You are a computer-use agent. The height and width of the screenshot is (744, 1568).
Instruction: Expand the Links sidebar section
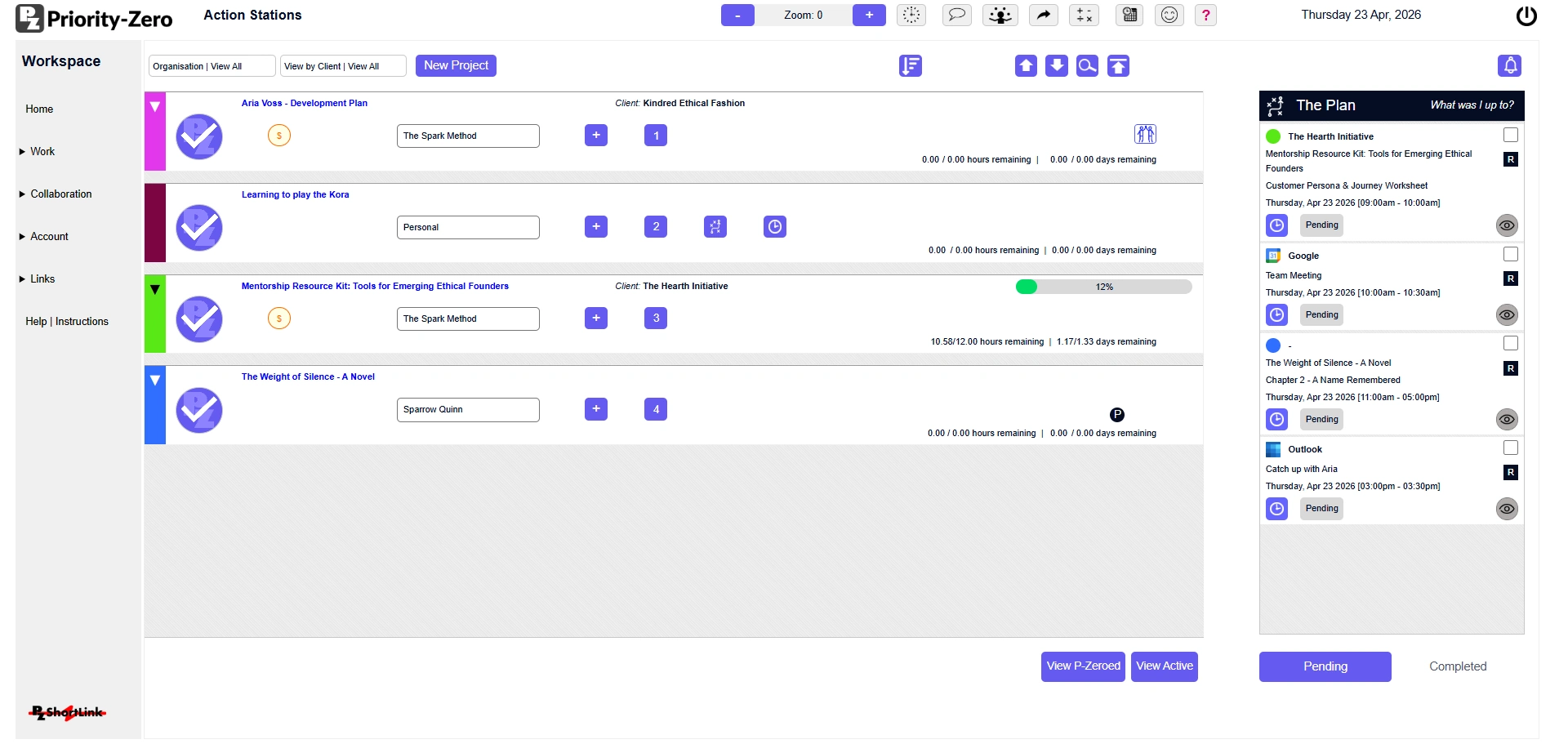pyautogui.click(x=37, y=279)
